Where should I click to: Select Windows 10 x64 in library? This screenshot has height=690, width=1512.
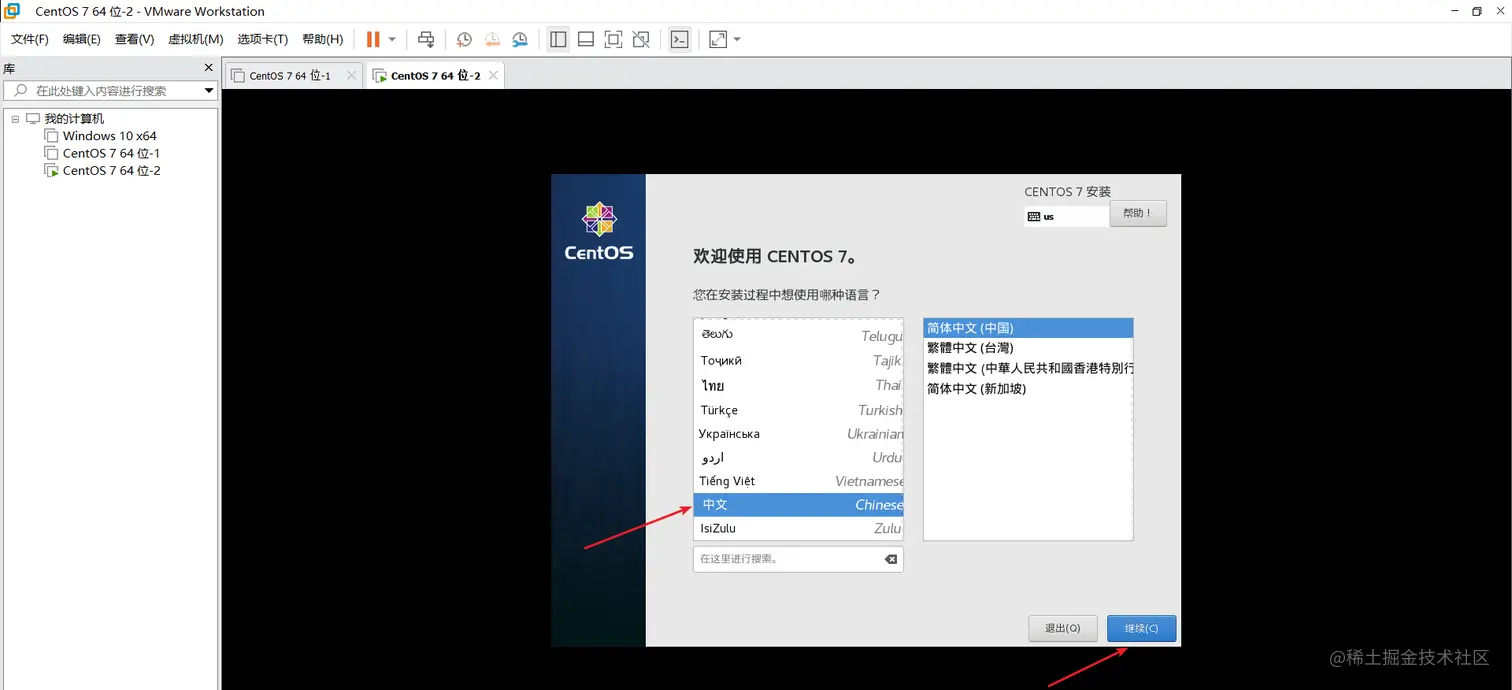click(x=110, y=136)
